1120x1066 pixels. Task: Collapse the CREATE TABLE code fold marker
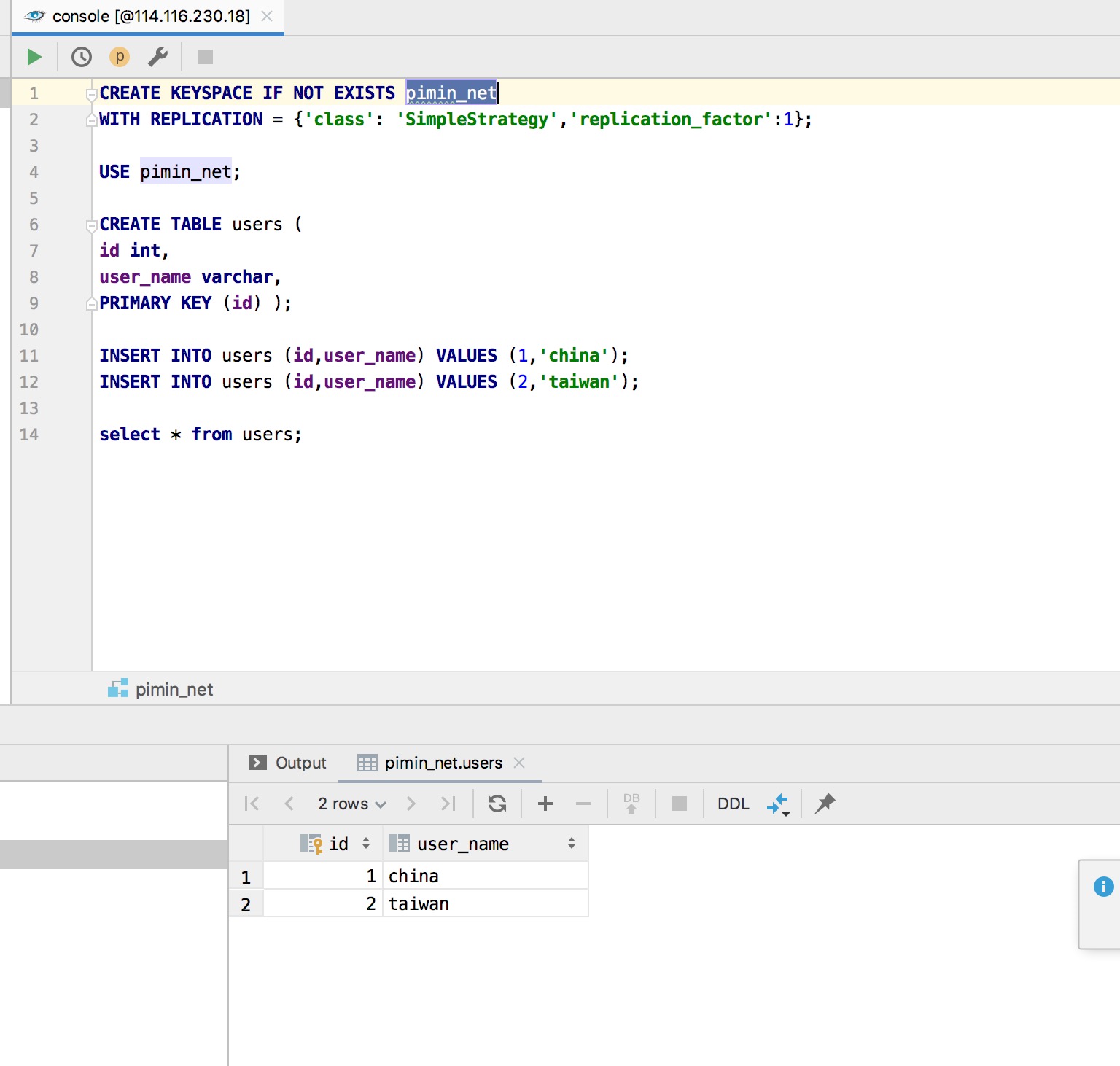pos(92,225)
